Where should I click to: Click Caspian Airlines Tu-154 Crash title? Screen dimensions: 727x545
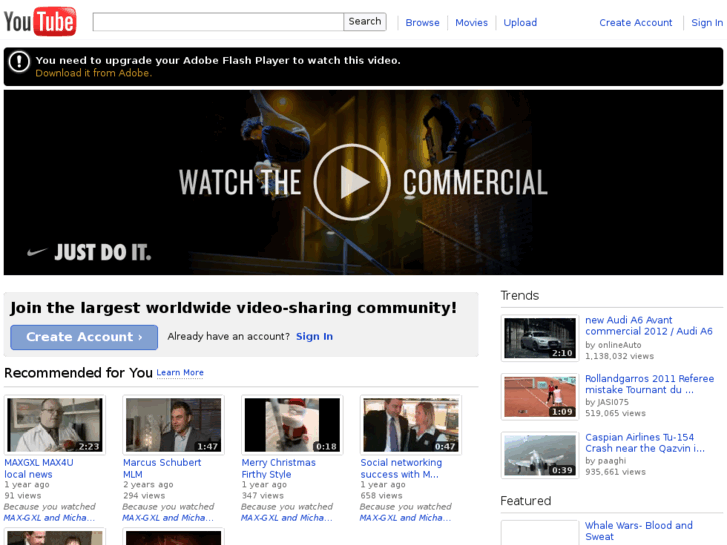(x=645, y=443)
